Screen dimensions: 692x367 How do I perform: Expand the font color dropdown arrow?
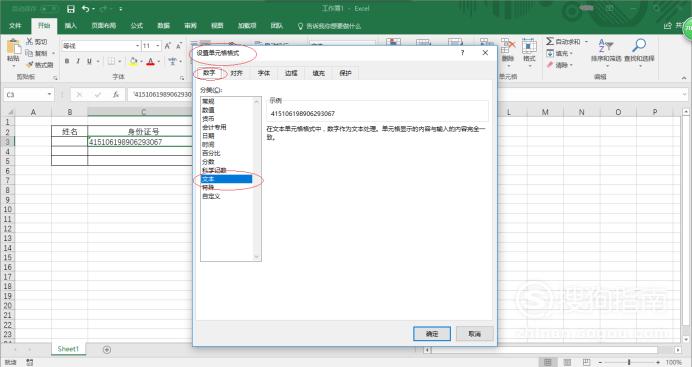tap(159, 62)
